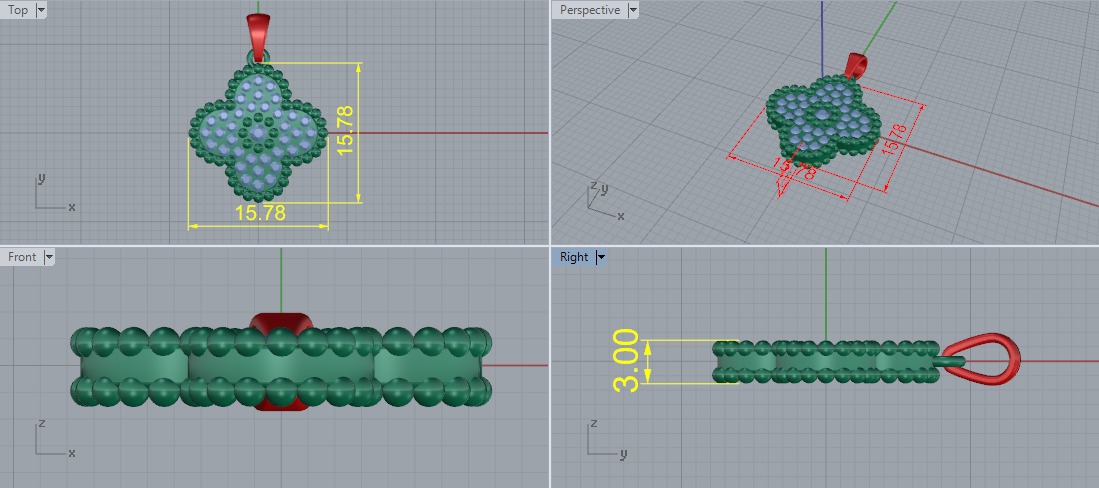
Task: Select the red bail in Front view
Action: (x=280, y=323)
